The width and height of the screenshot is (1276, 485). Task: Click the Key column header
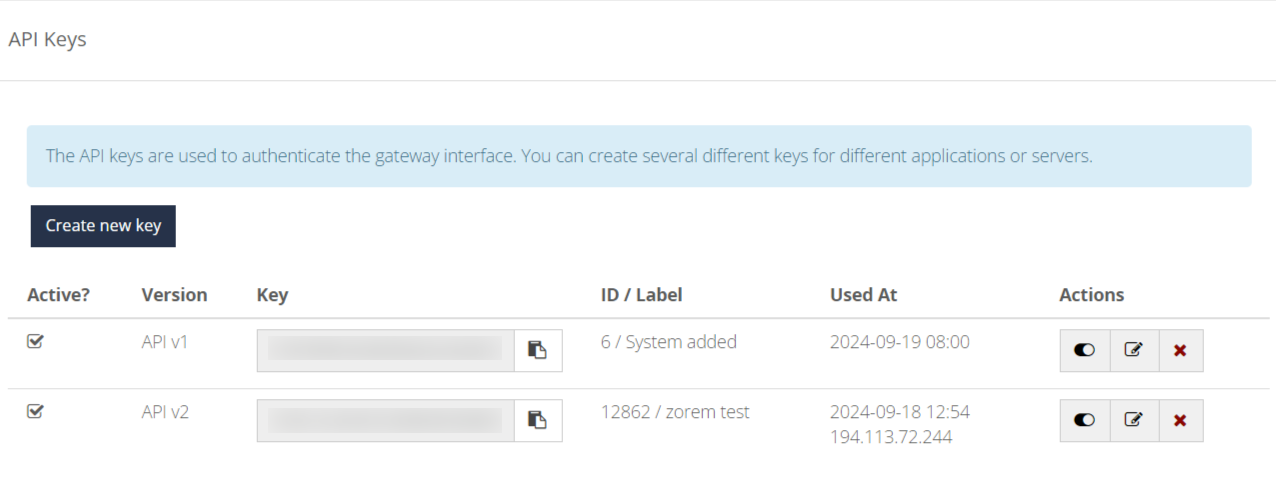[272, 295]
